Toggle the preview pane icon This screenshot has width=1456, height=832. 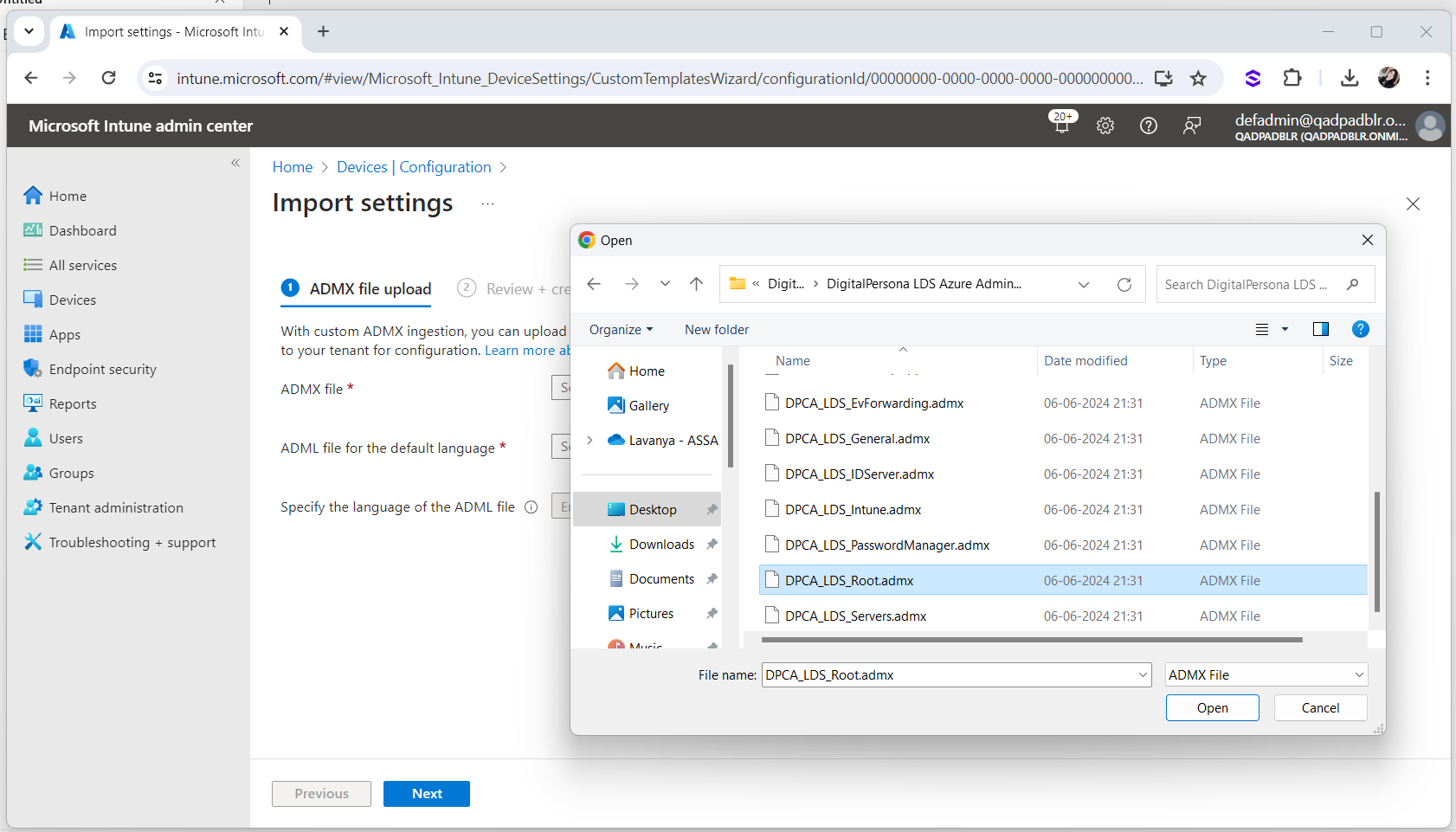click(x=1321, y=329)
